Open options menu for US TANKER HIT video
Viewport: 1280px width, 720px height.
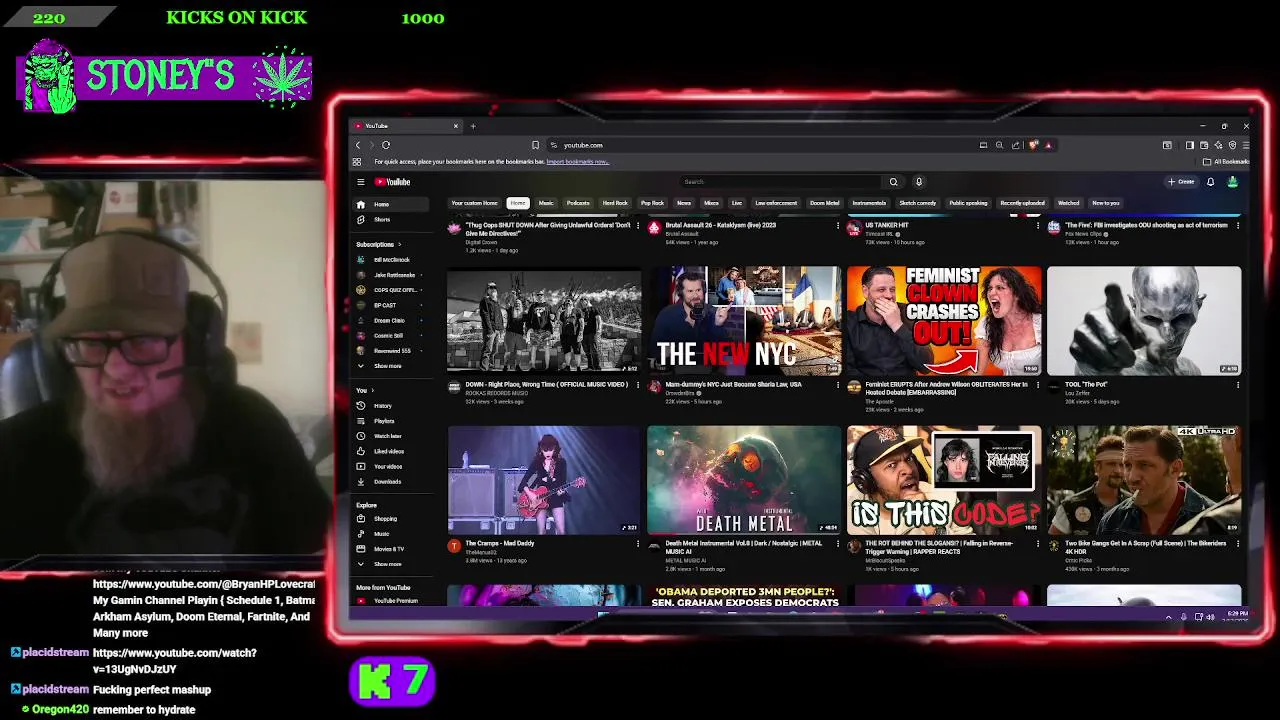click(x=1038, y=225)
